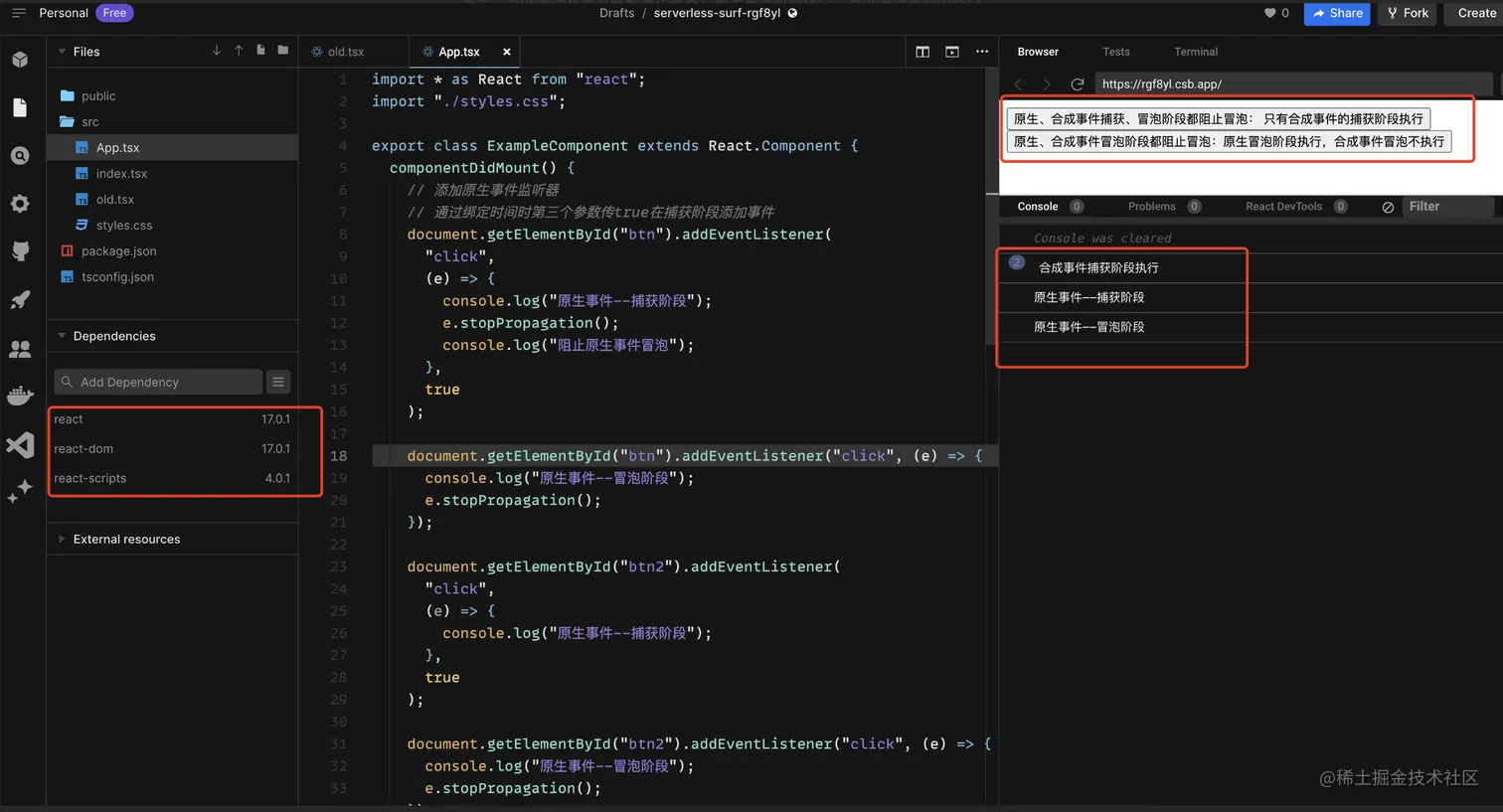Open the GitHub panel in sidebar

coord(20,251)
